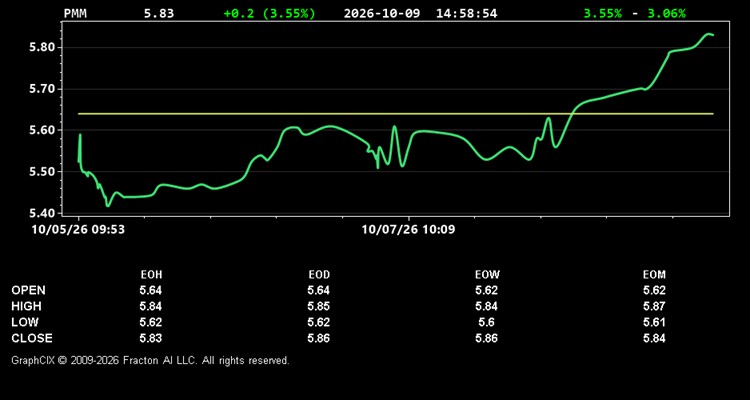Click the EOM column header
This screenshot has width=750, height=400.
point(654,275)
